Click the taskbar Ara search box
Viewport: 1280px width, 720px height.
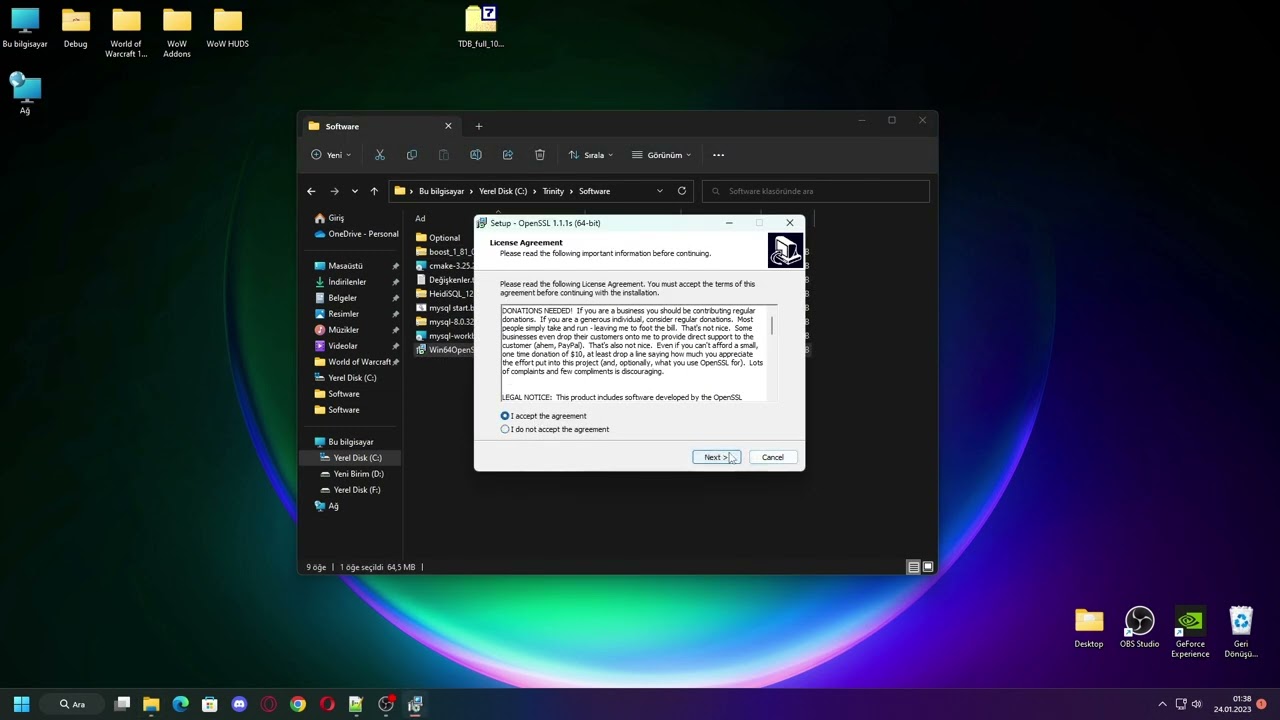click(72, 704)
